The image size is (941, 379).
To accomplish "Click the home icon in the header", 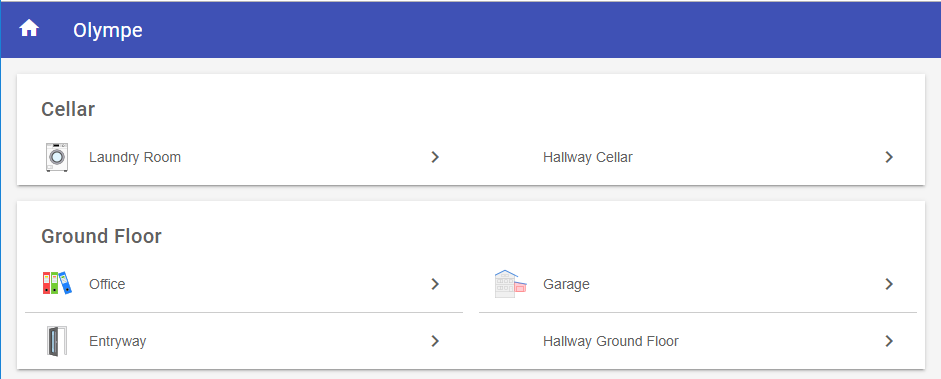I will [29, 28].
